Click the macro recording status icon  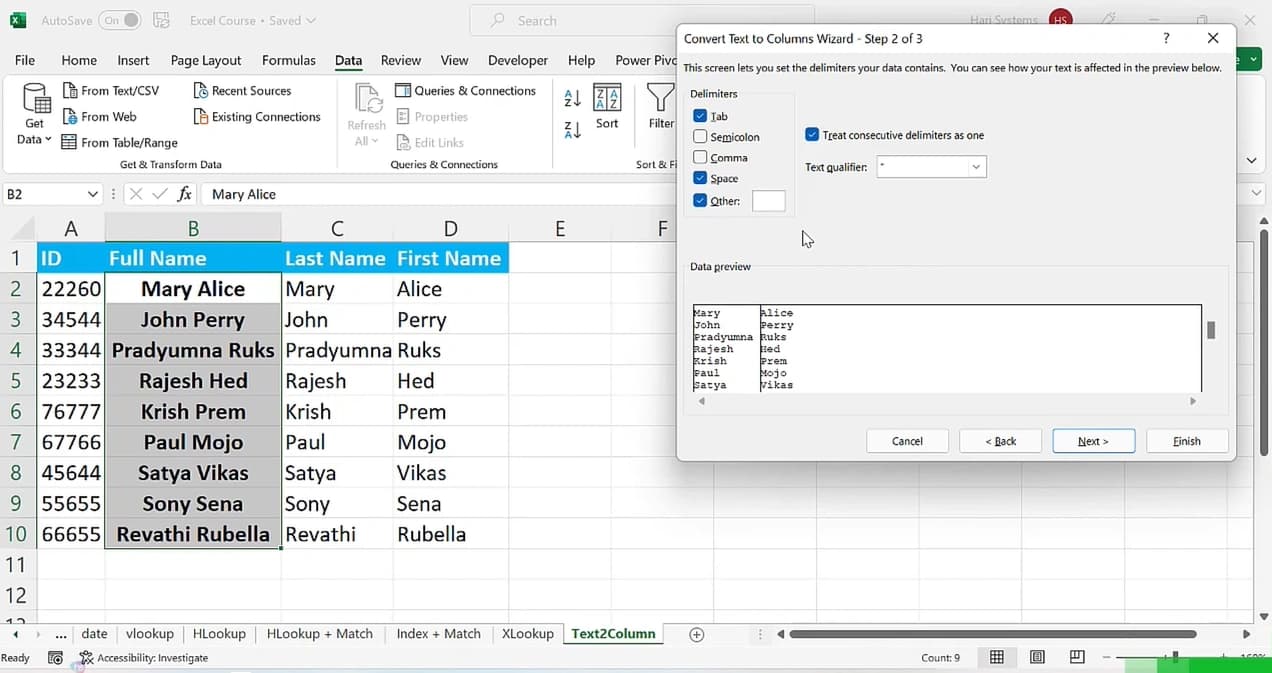pyautogui.click(x=55, y=658)
